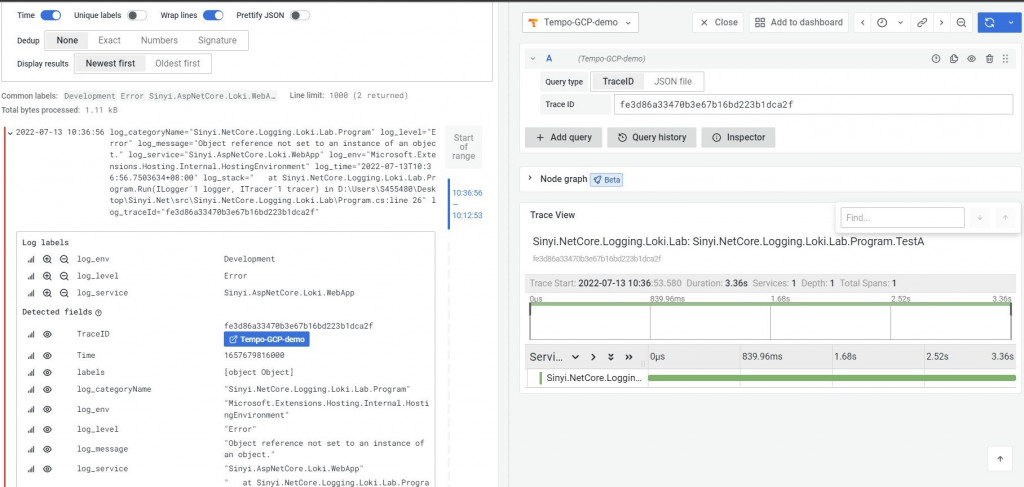Select JSON file query type
The width and height of the screenshot is (1024, 487).
(674, 82)
